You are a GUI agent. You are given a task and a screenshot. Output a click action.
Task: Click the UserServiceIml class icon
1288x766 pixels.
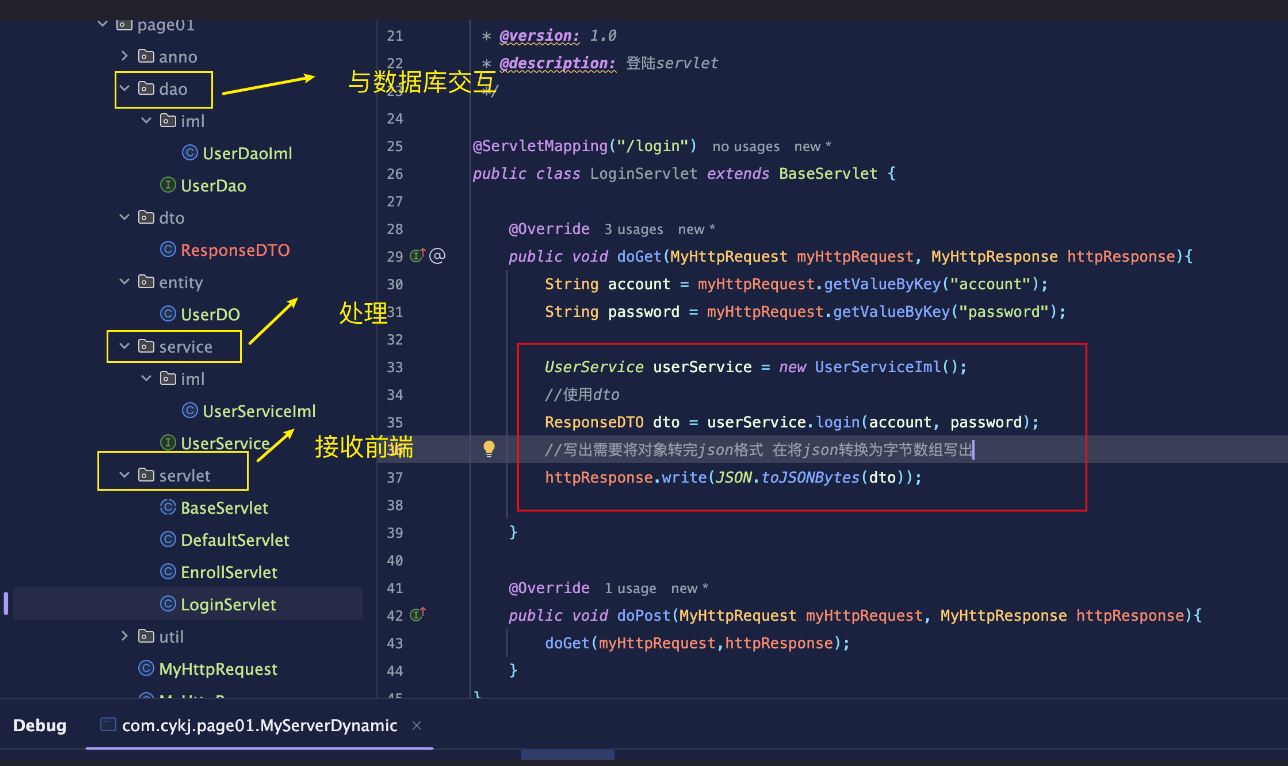coord(190,411)
